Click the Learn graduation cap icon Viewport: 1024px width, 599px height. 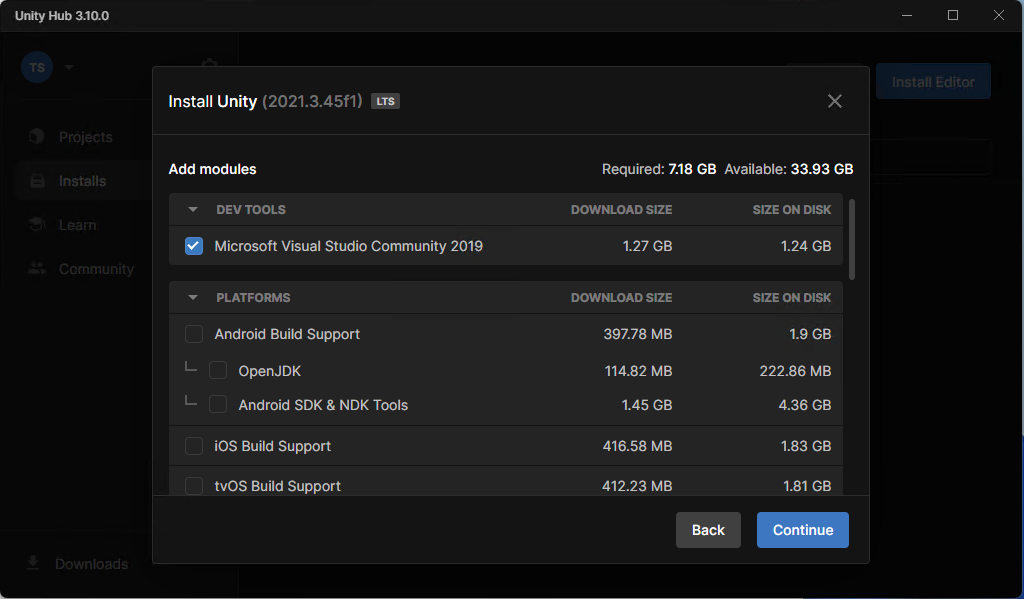tap(37, 225)
